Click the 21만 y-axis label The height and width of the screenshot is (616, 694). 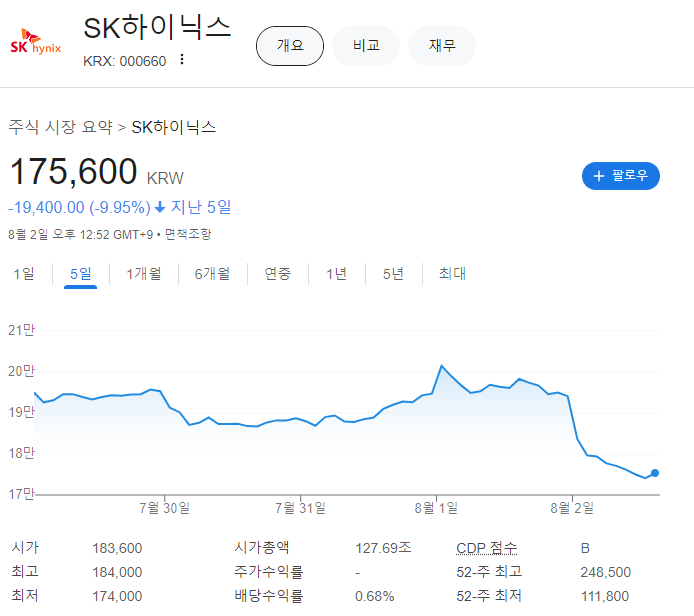pos(21,330)
